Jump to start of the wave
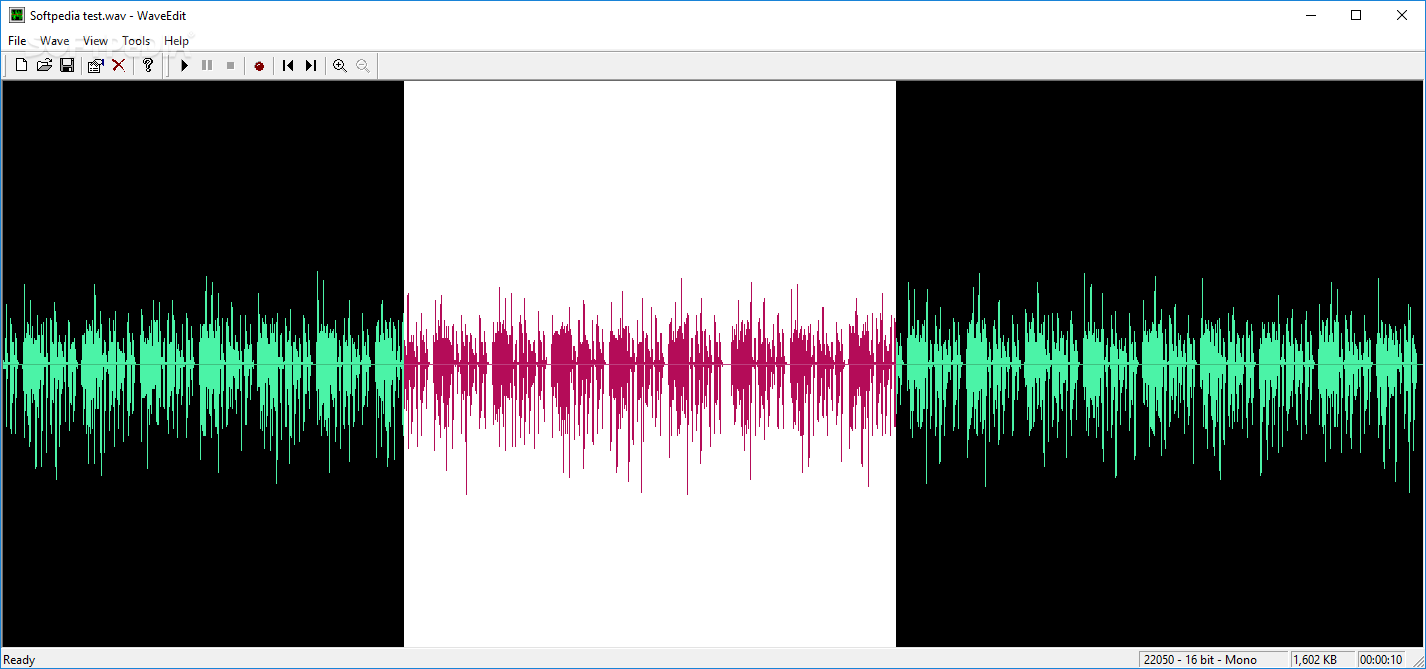Screen dimensions: 1426x669 [x=288, y=65]
